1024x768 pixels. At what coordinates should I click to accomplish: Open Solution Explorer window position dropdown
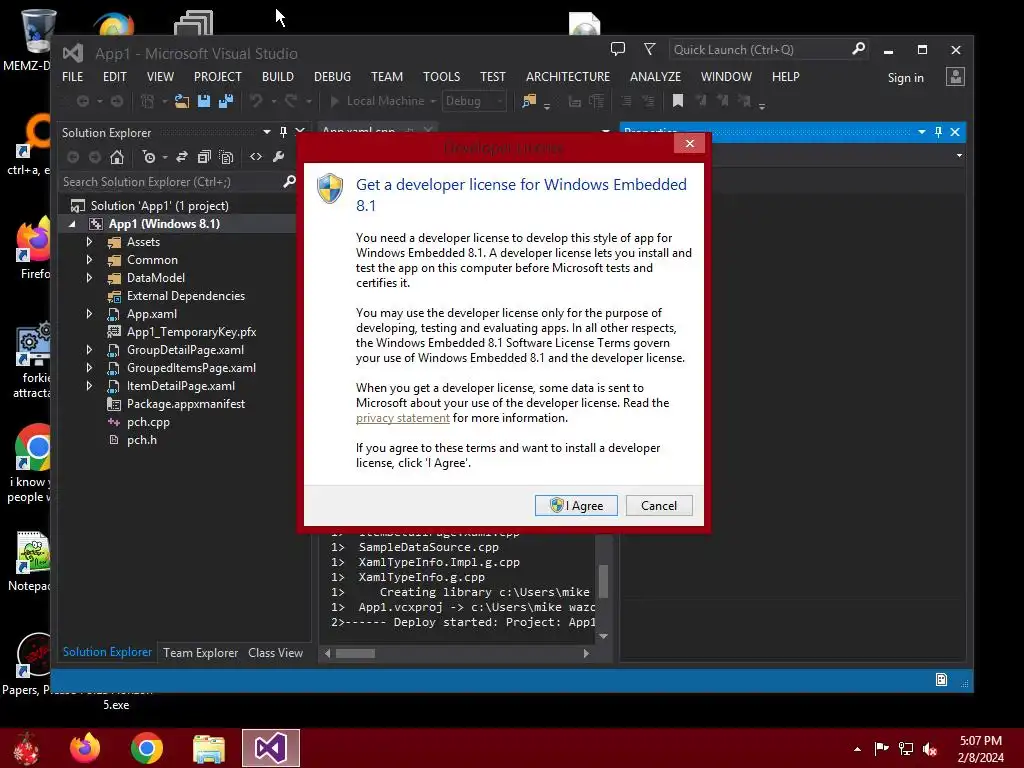(266, 132)
